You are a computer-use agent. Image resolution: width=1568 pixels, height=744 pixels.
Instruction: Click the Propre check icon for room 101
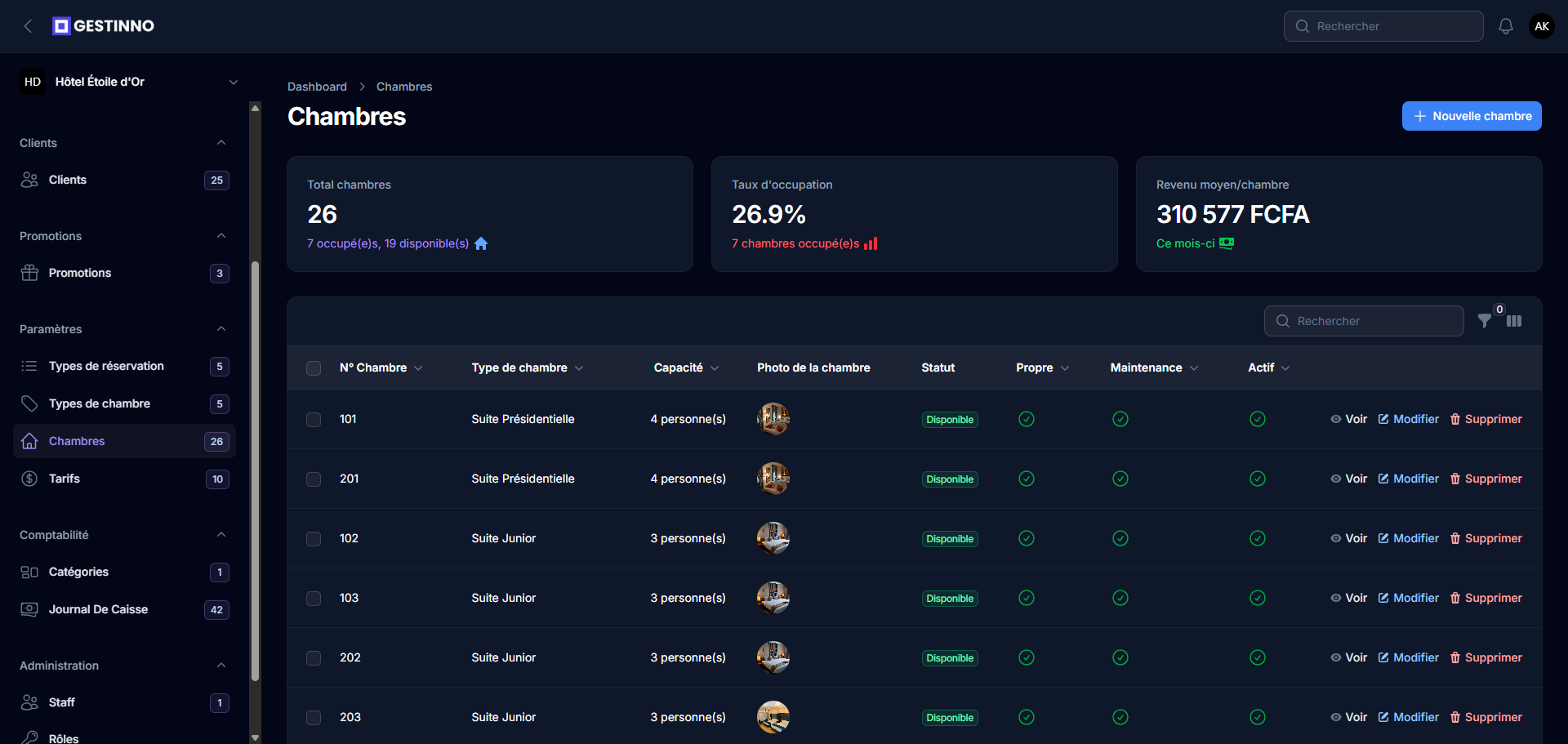(1027, 419)
